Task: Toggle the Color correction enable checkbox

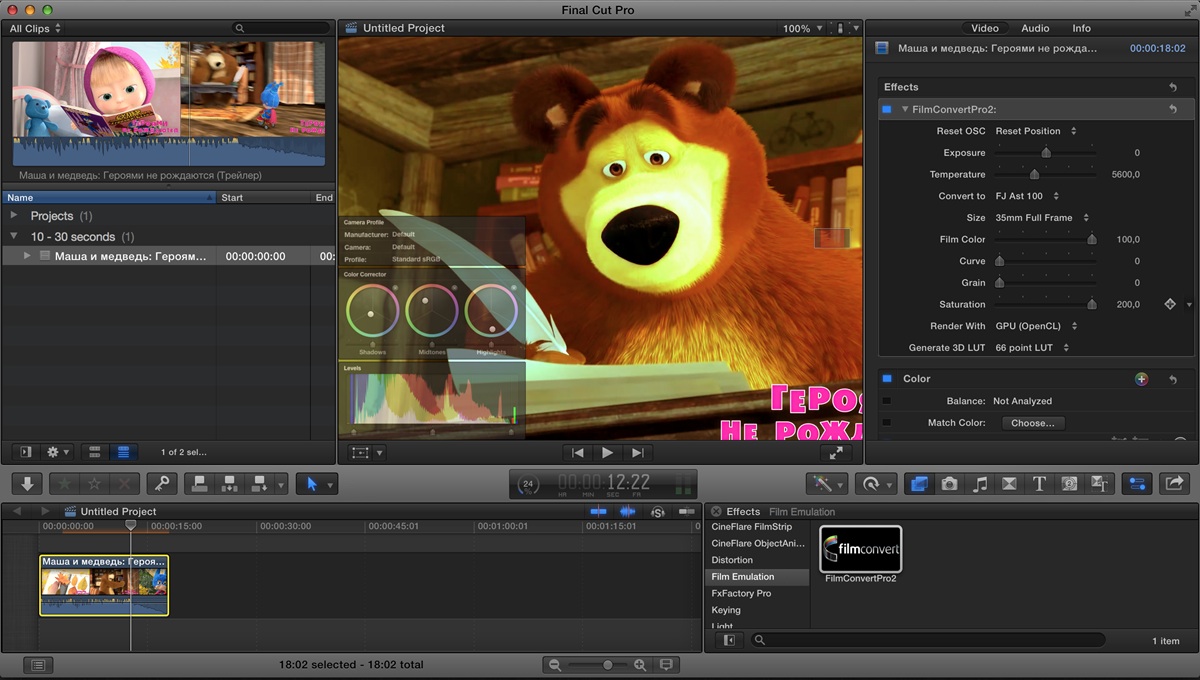Action: (x=886, y=379)
